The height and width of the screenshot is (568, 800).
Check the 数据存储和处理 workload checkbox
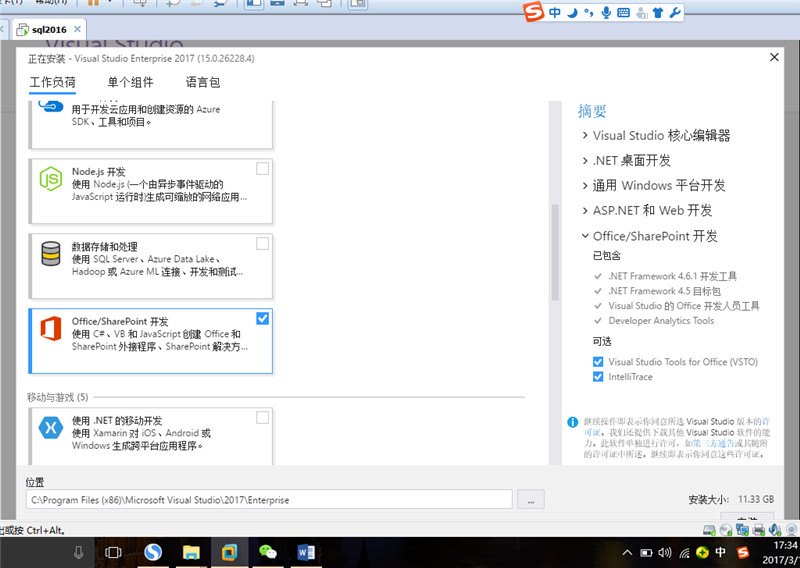tap(262, 243)
